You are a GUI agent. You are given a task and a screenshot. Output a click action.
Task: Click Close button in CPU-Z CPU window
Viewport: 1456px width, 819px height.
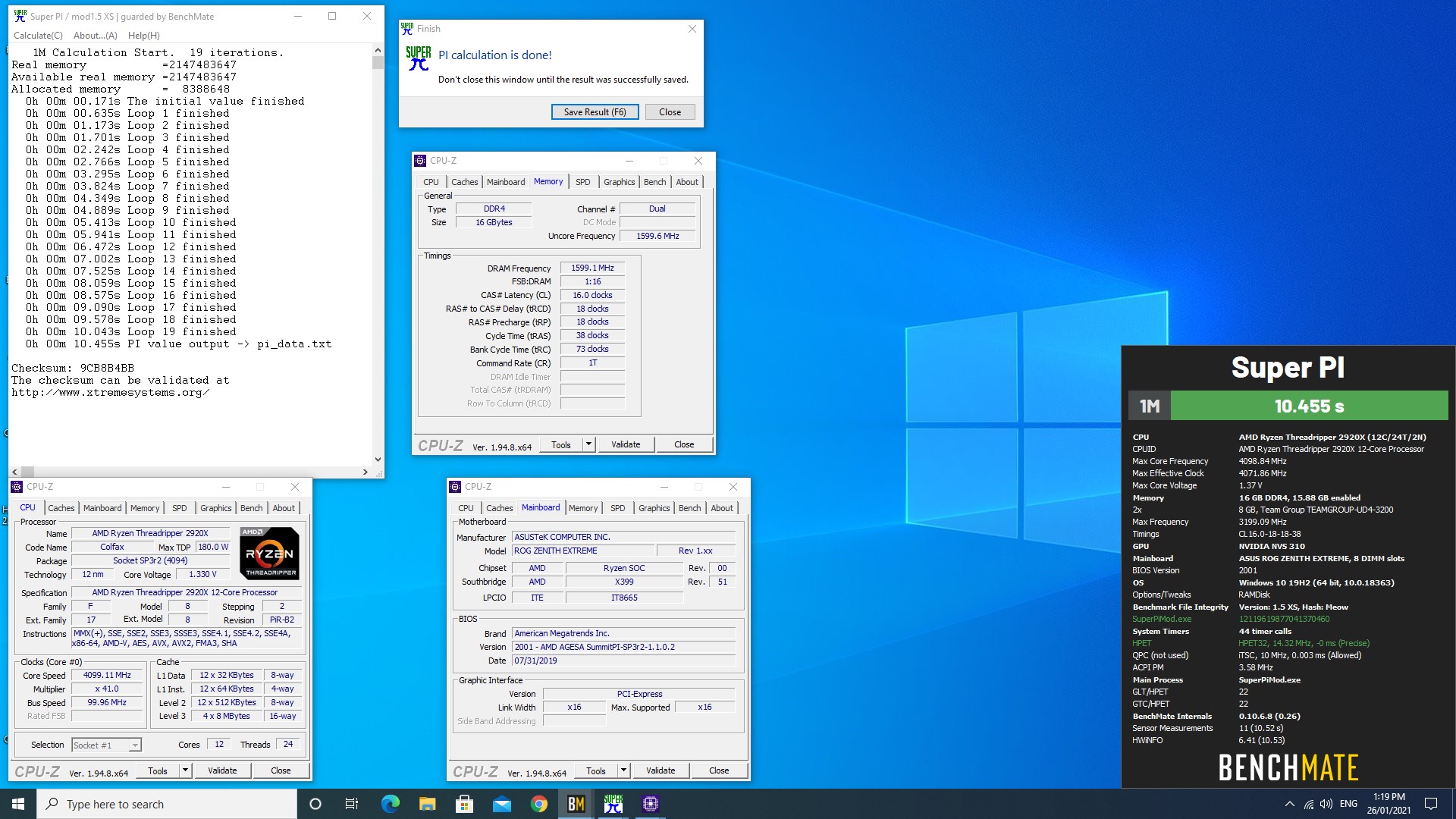(x=281, y=770)
